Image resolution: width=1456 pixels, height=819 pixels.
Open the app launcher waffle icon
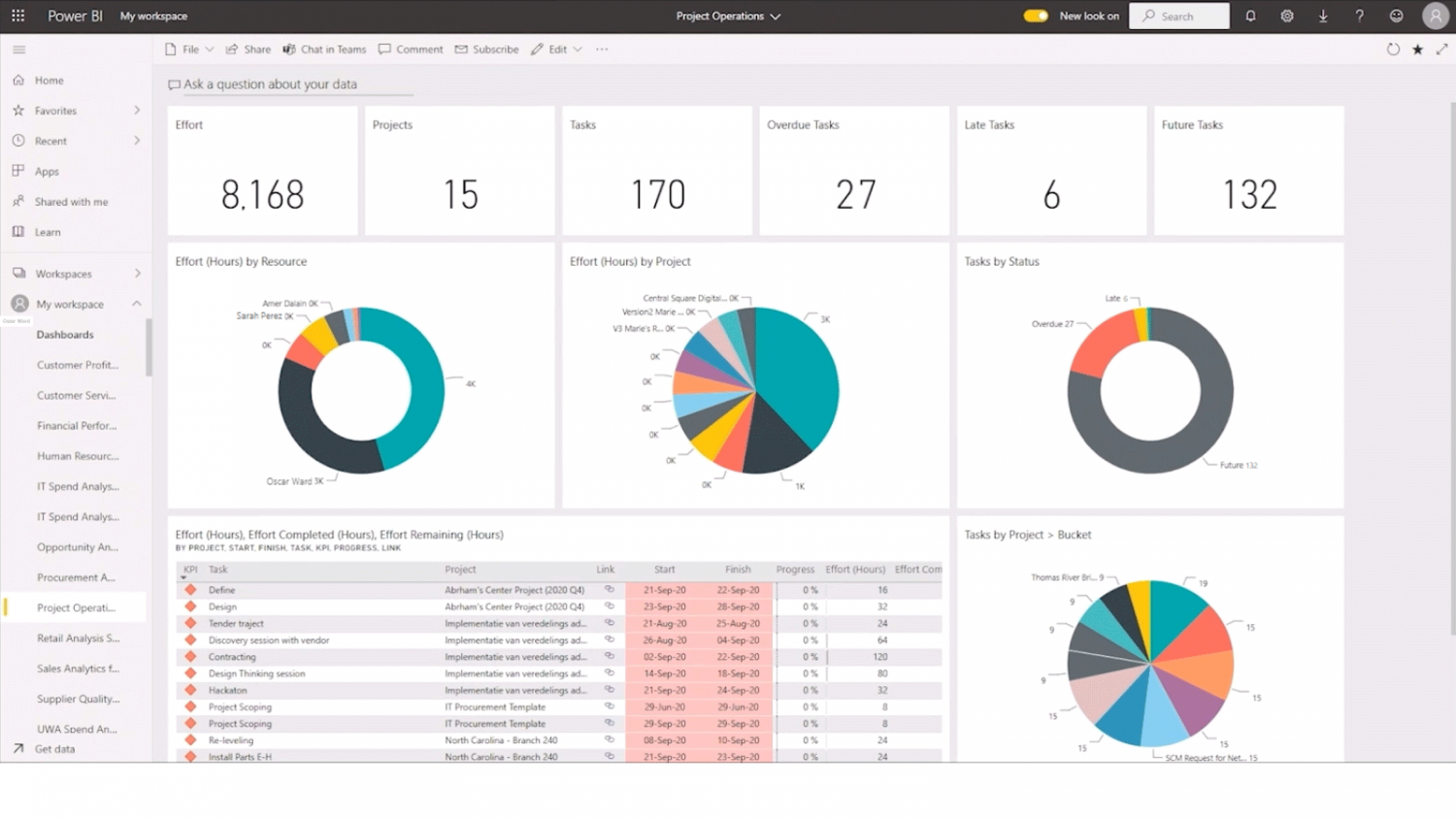pos(17,16)
